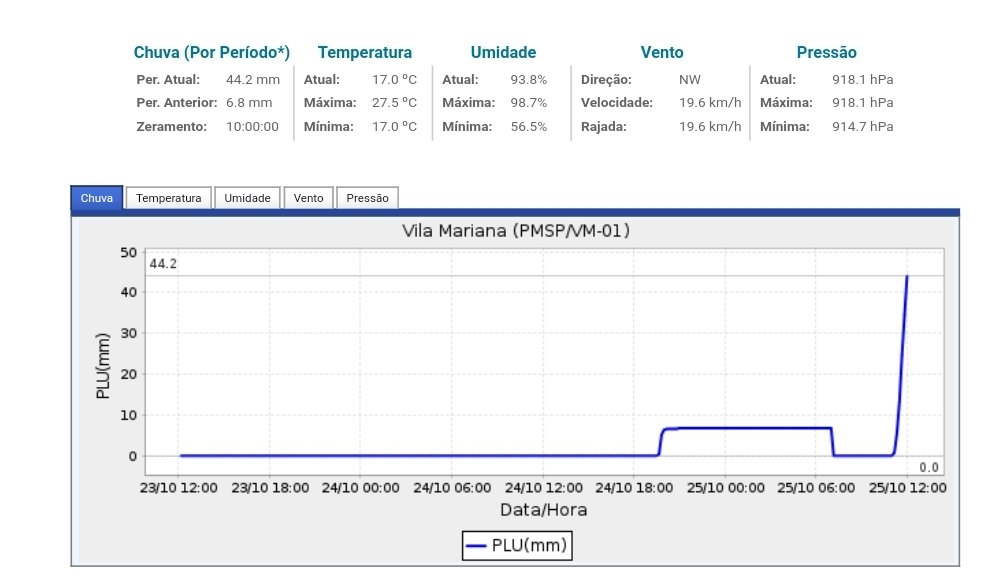This screenshot has height=584, width=986.
Task: Show the Vento chart tab
Action: point(308,198)
